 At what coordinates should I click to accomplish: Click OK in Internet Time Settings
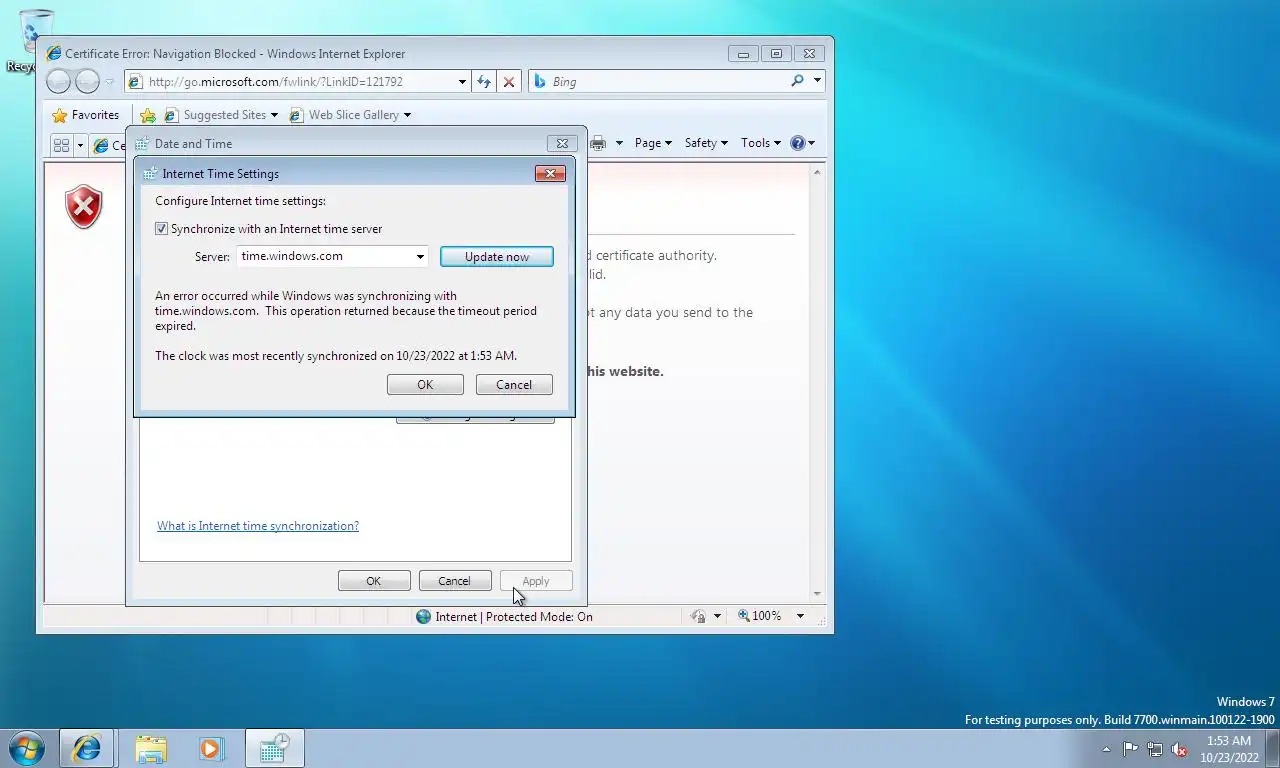tap(425, 385)
